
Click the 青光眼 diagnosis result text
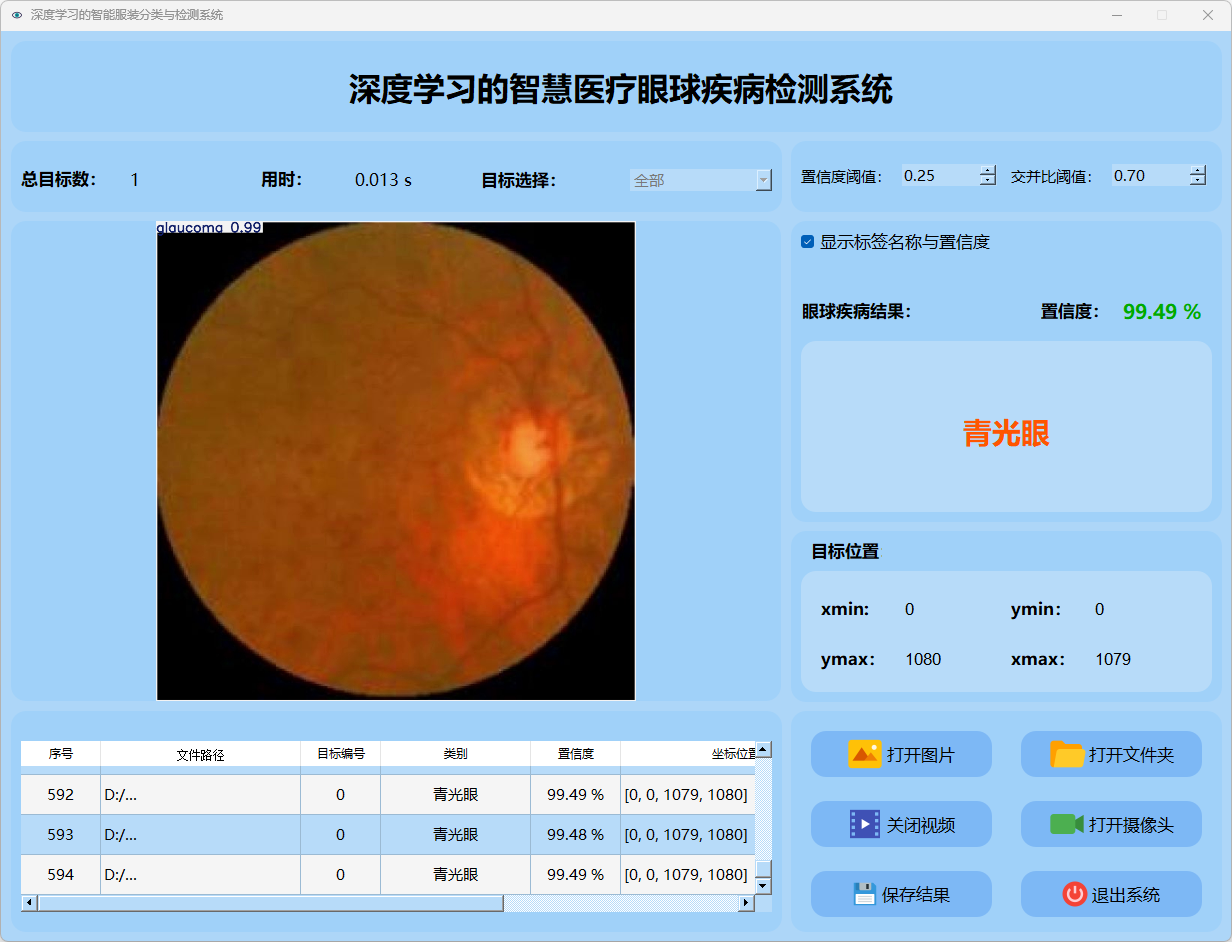[1006, 433]
